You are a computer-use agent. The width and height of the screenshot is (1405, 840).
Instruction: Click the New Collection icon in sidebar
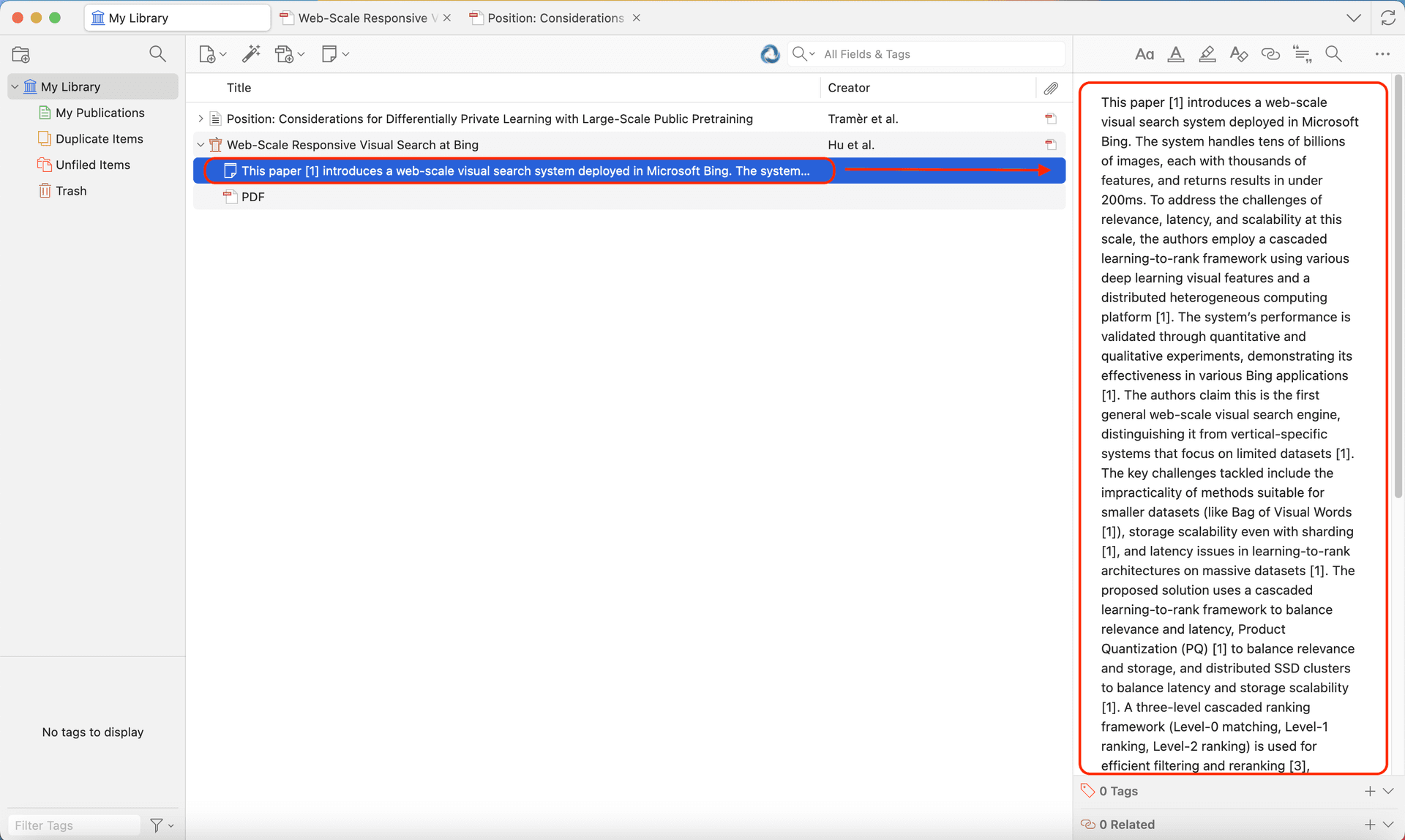click(x=21, y=54)
